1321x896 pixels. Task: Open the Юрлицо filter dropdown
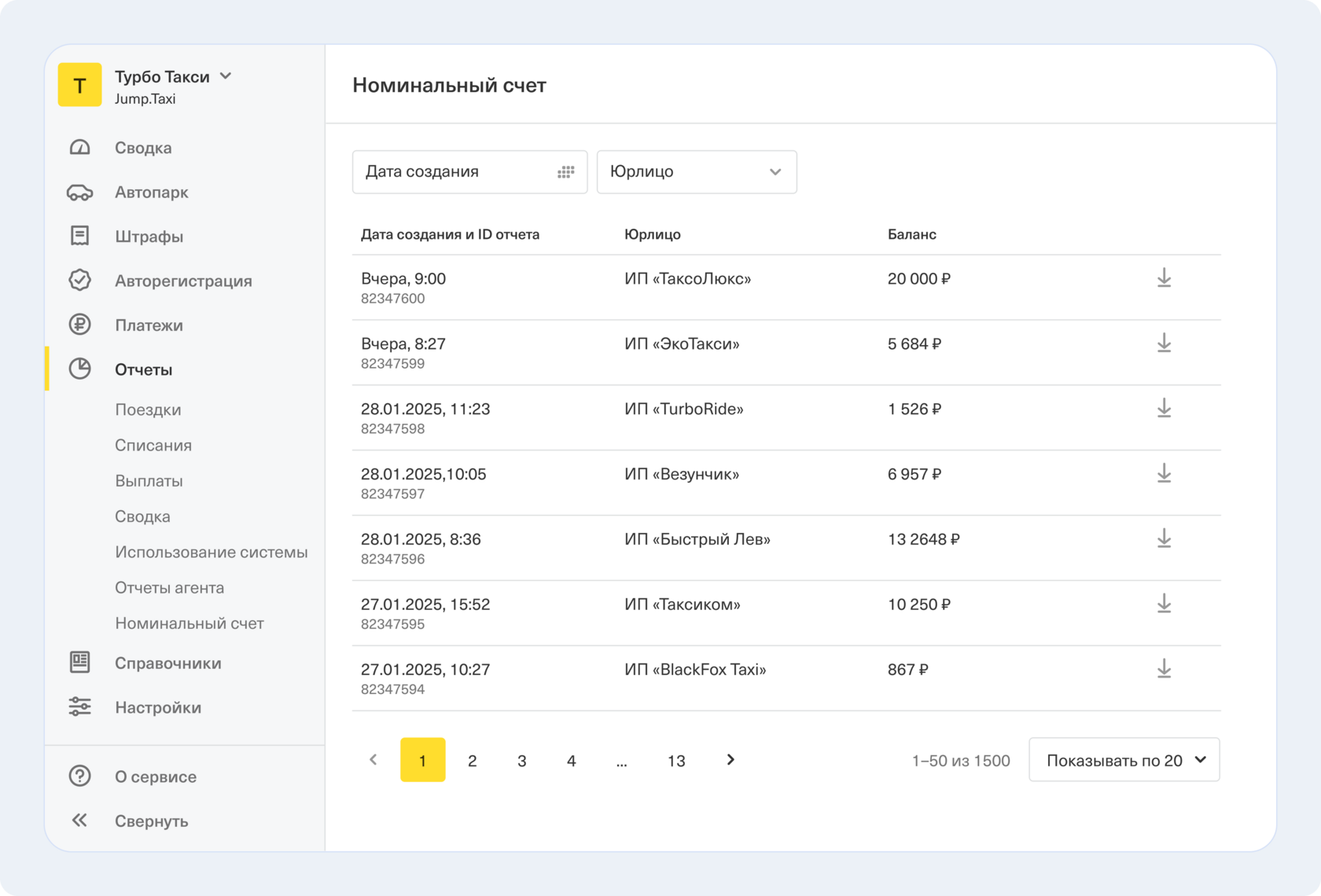pos(696,171)
